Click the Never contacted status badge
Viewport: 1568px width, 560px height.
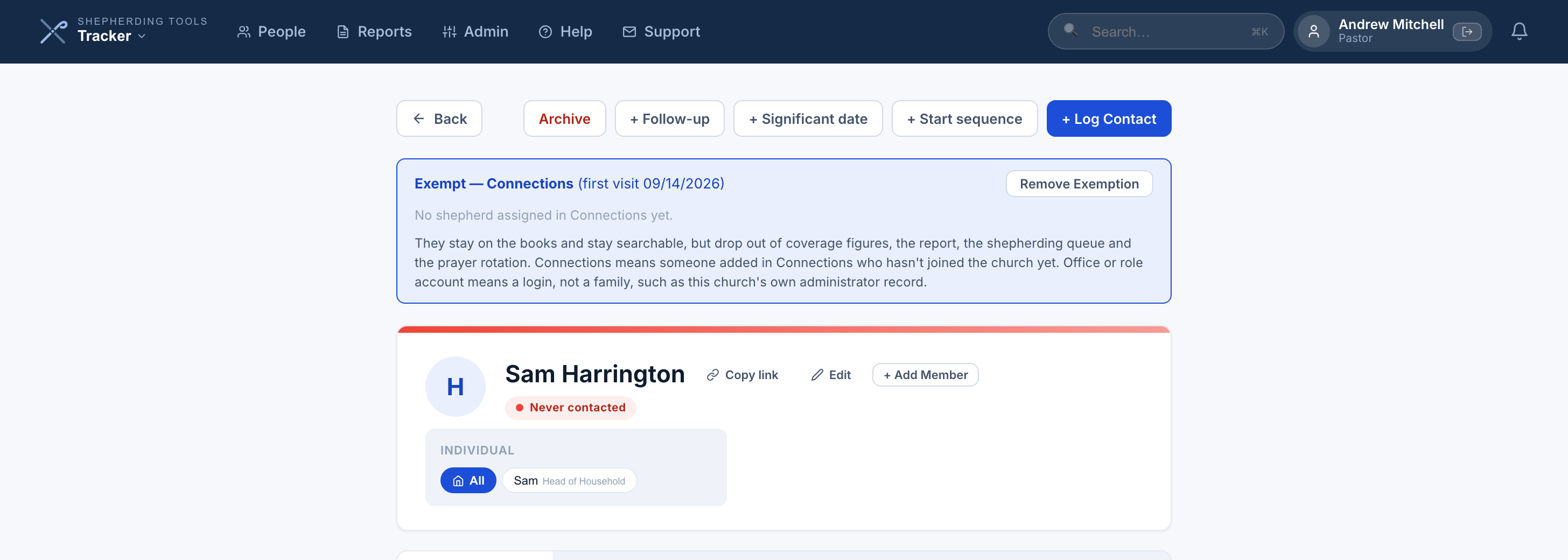coord(570,408)
